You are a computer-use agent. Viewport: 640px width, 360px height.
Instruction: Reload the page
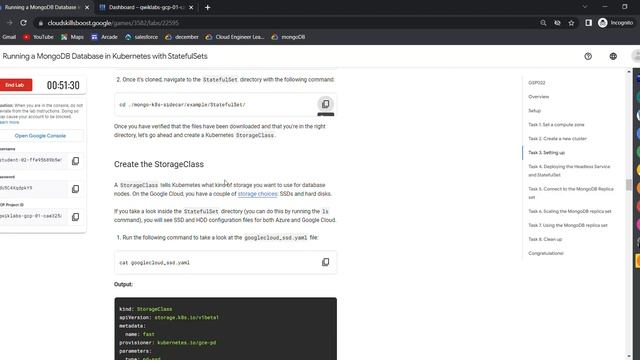coord(24,23)
